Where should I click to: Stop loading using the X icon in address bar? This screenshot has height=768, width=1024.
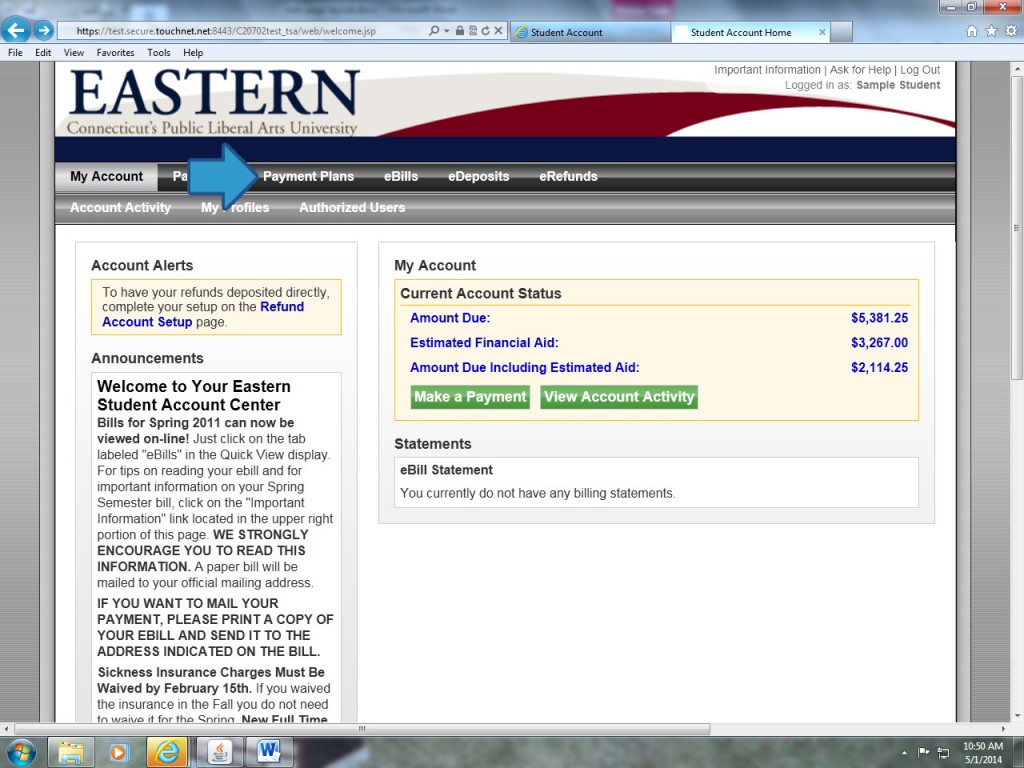498,31
